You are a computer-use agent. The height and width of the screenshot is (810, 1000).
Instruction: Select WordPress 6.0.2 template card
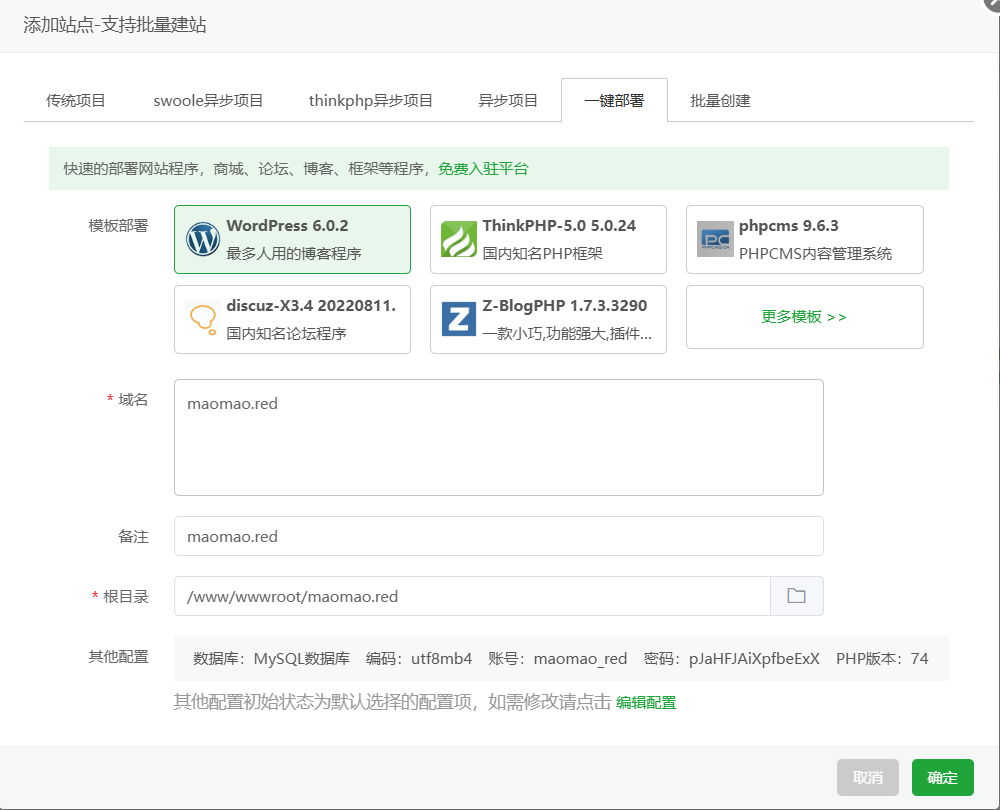292,239
